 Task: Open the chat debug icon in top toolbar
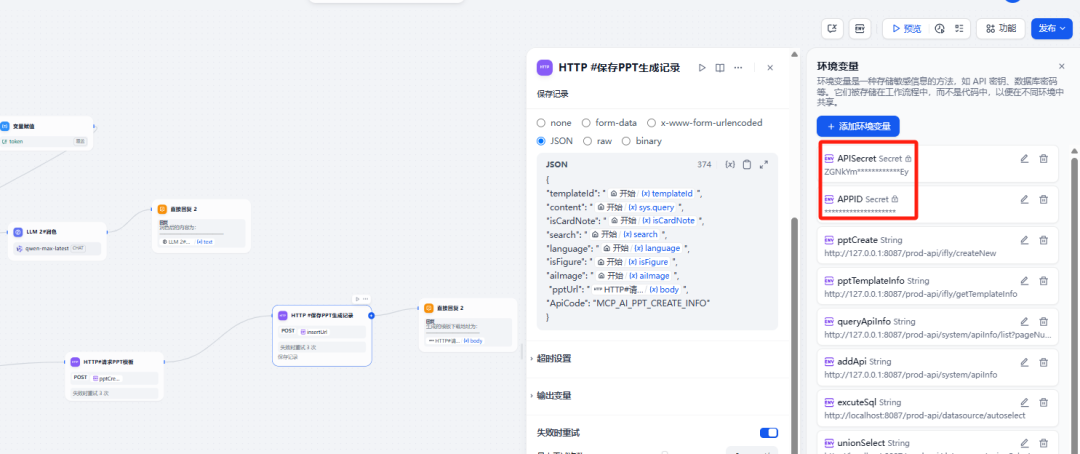point(832,28)
